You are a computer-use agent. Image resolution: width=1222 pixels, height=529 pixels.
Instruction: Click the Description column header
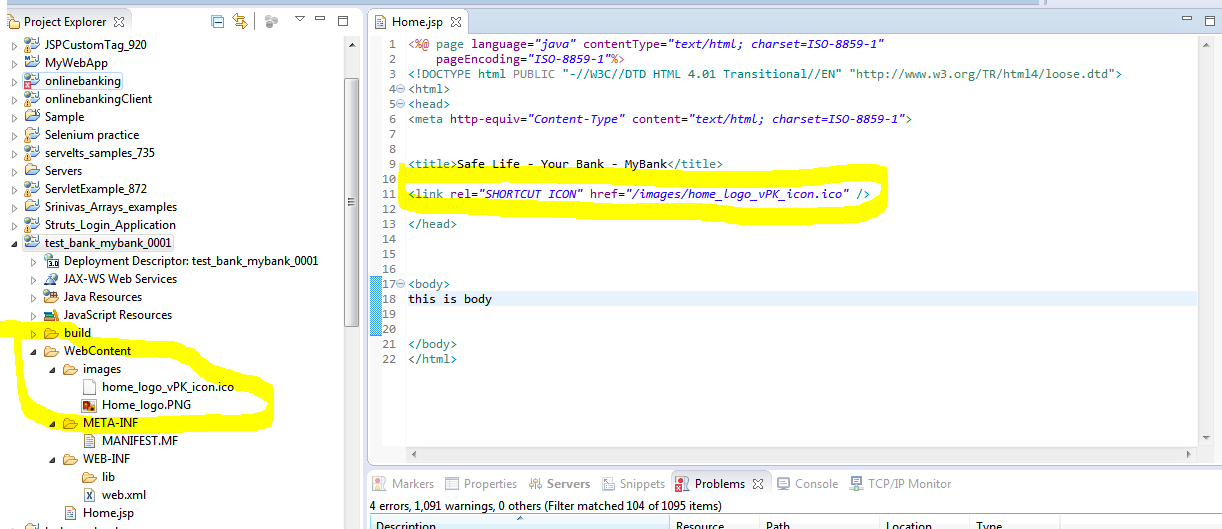tap(406, 525)
